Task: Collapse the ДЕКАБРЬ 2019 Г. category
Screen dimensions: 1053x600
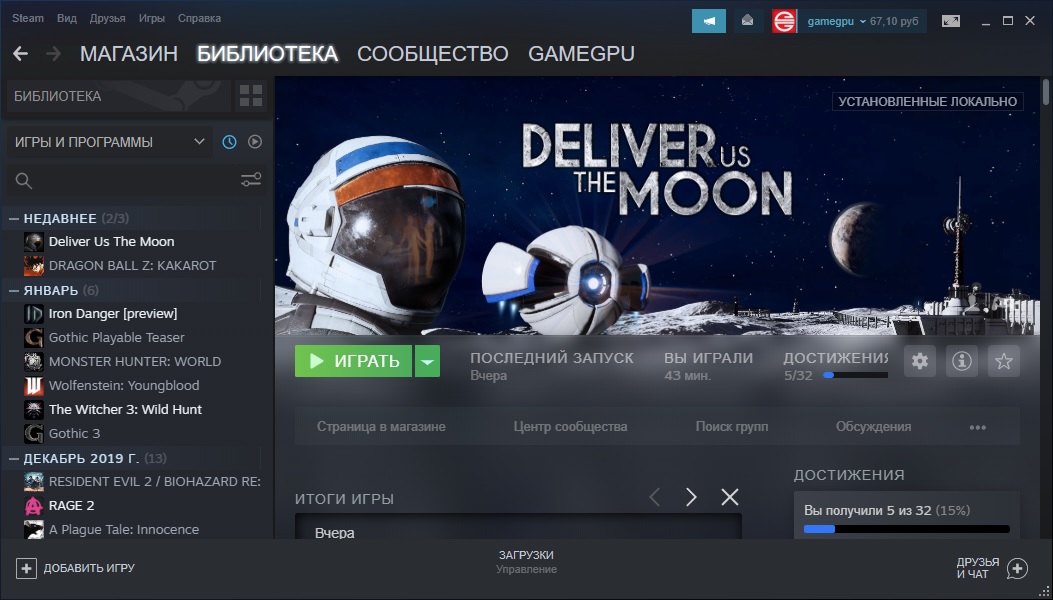Action: 13,458
